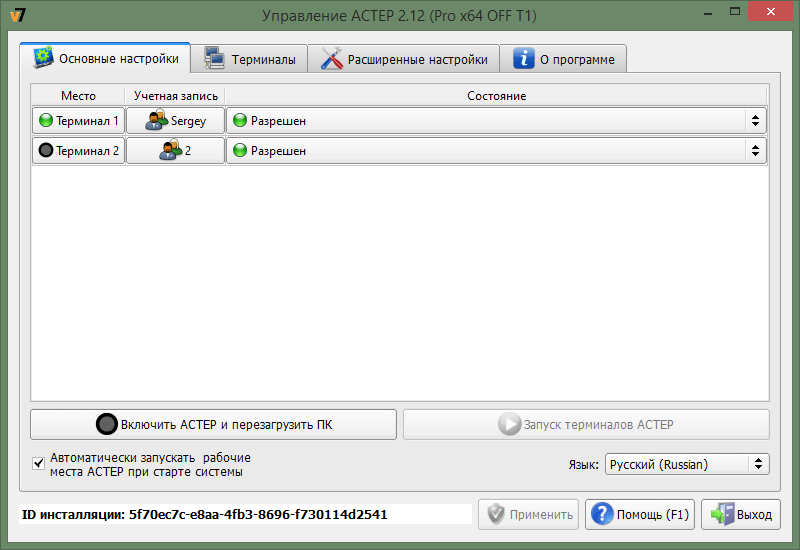Switch to the Терминалы tab
Image resolution: width=800 pixels, height=550 pixels.
(x=249, y=59)
